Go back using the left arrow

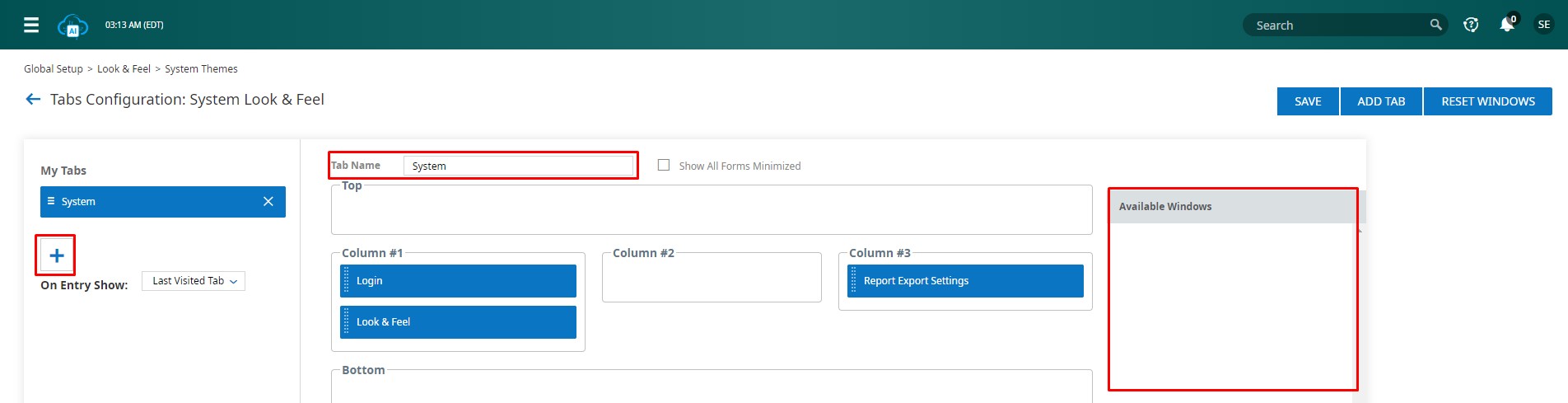[x=33, y=100]
